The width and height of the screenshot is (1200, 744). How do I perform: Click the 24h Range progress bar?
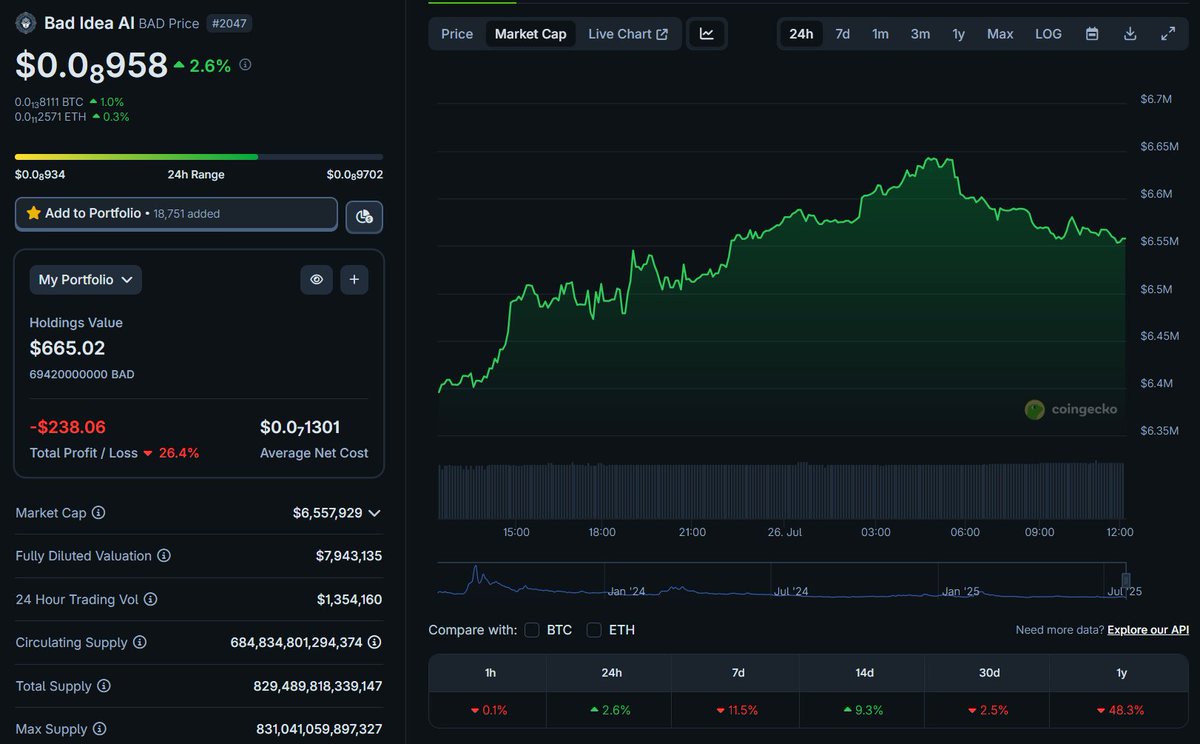point(199,156)
